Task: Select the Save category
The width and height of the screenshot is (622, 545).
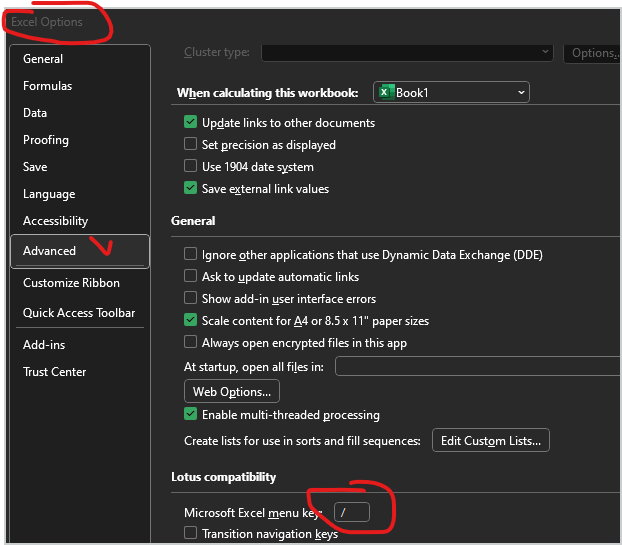Action: [35, 167]
